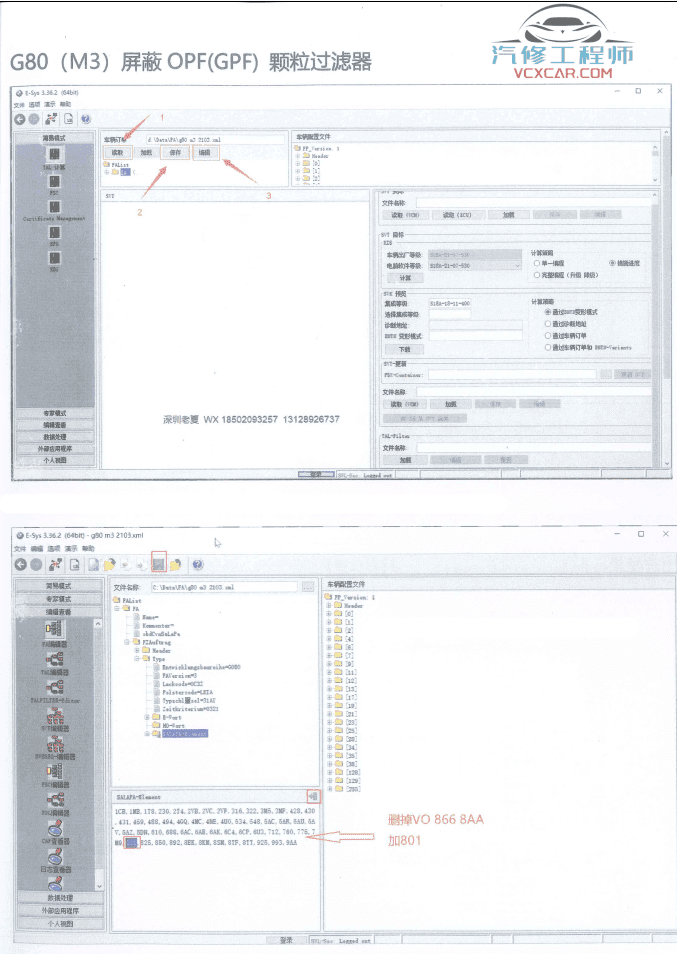Click the save icon in lower toolbar
677x954 pixels.
[158, 565]
